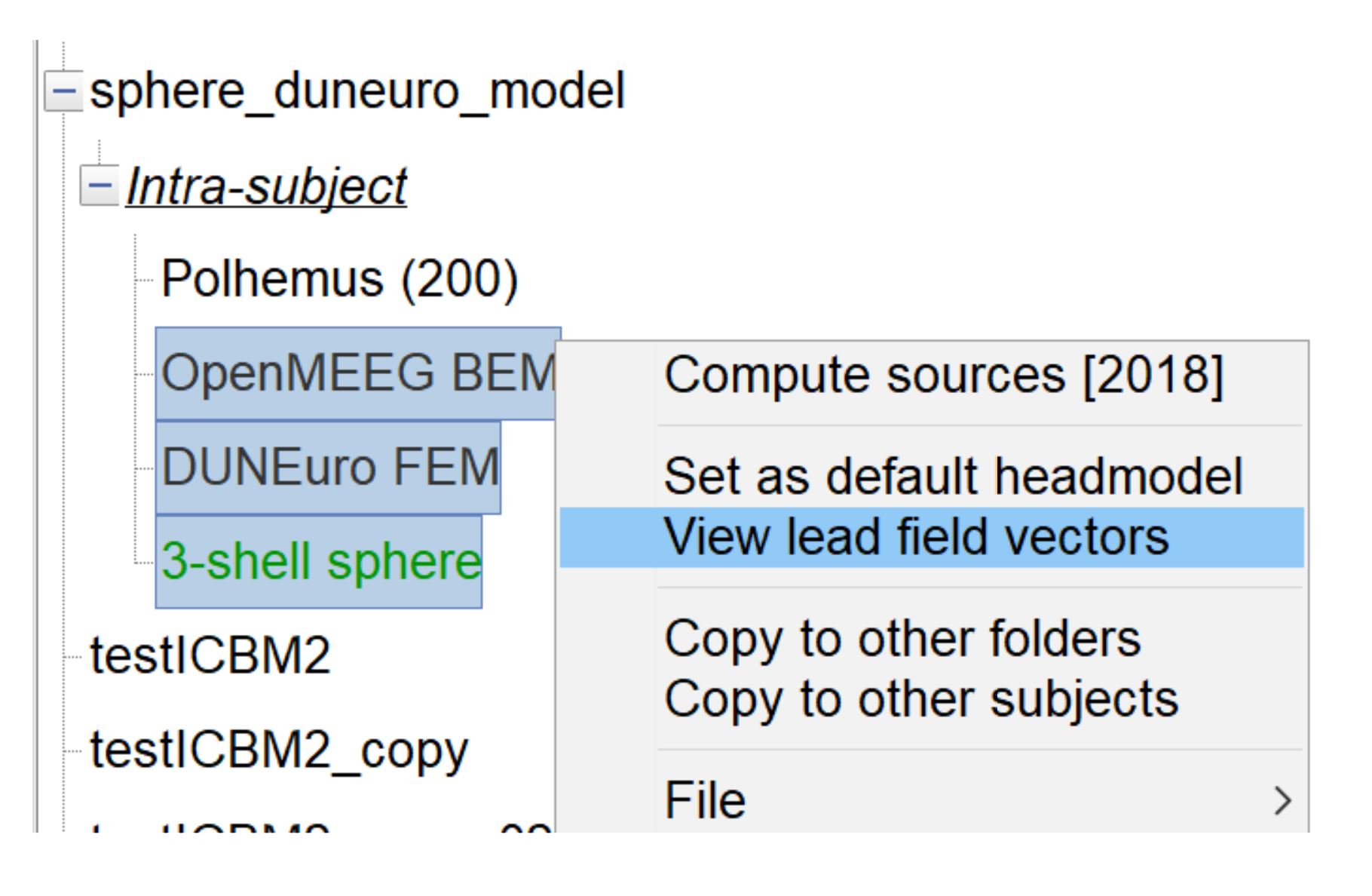Open the File menu entry
The image size is (1372, 896).
pyautogui.click(x=705, y=800)
